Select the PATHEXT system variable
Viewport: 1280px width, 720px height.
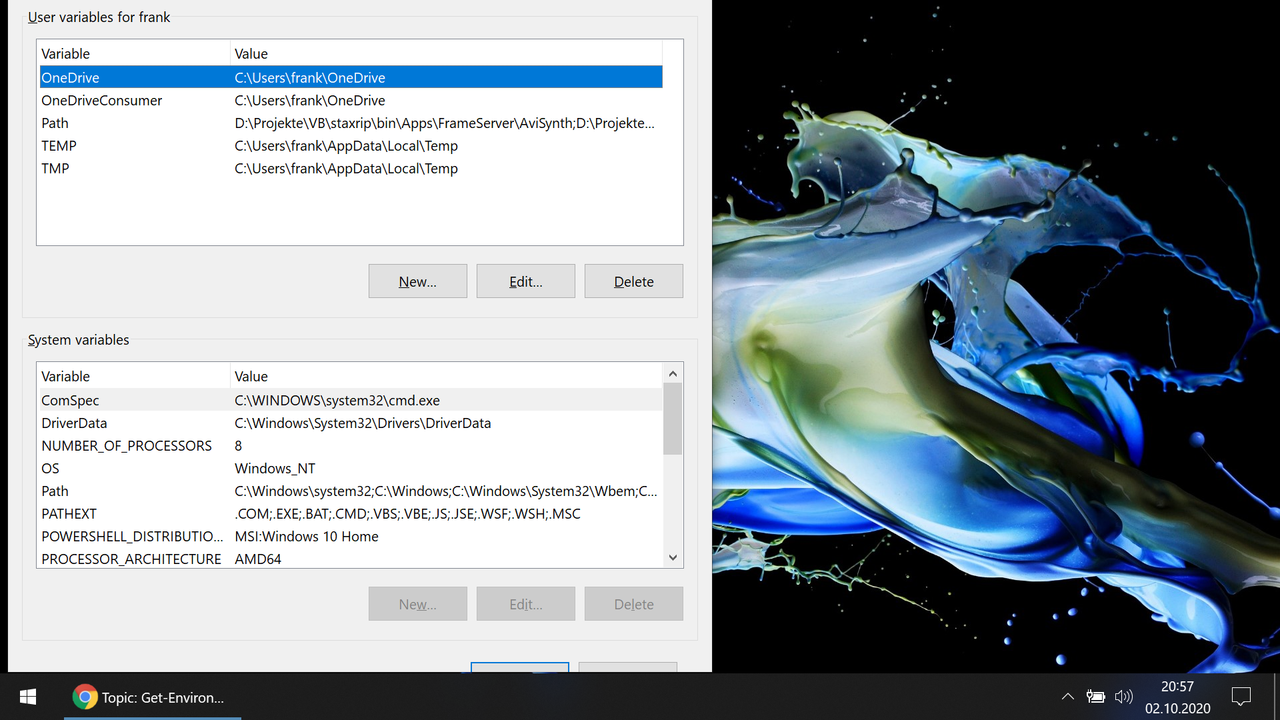(x=130, y=513)
